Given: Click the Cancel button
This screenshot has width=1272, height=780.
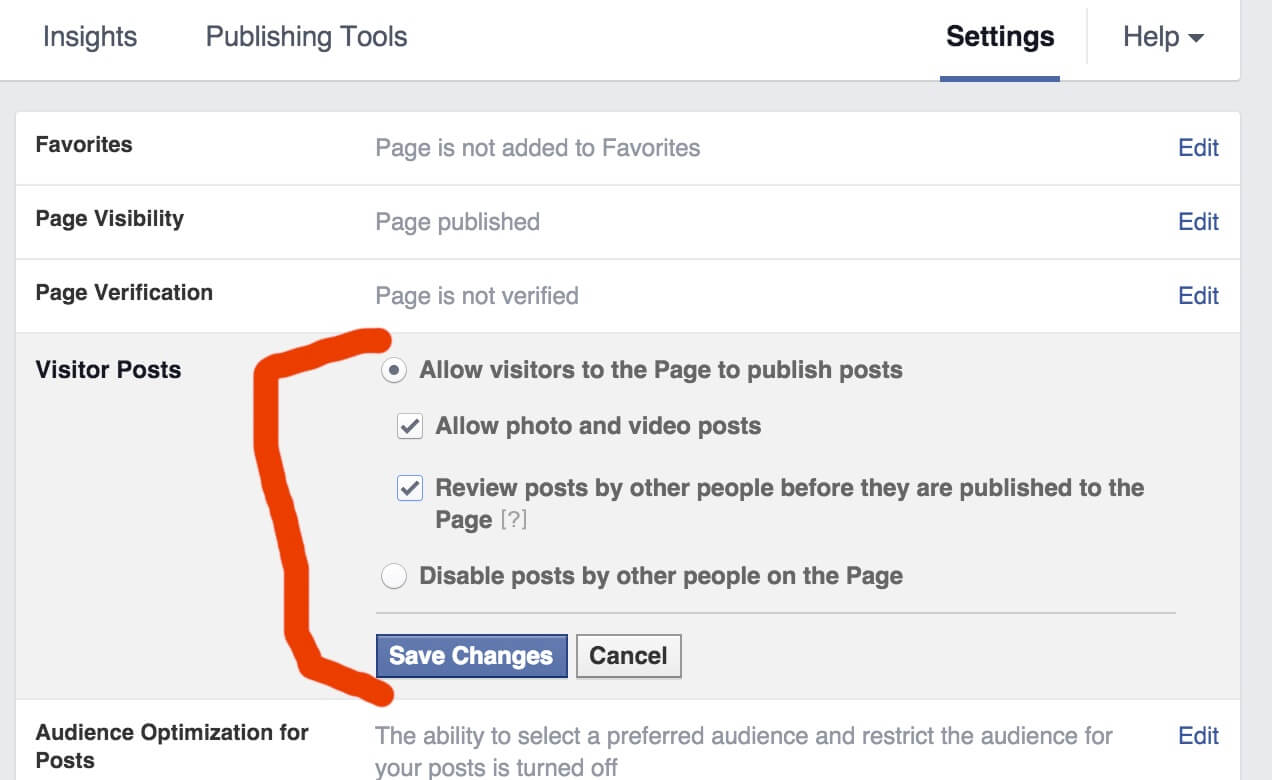Looking at the screenshot, I should tap(628, 656).
